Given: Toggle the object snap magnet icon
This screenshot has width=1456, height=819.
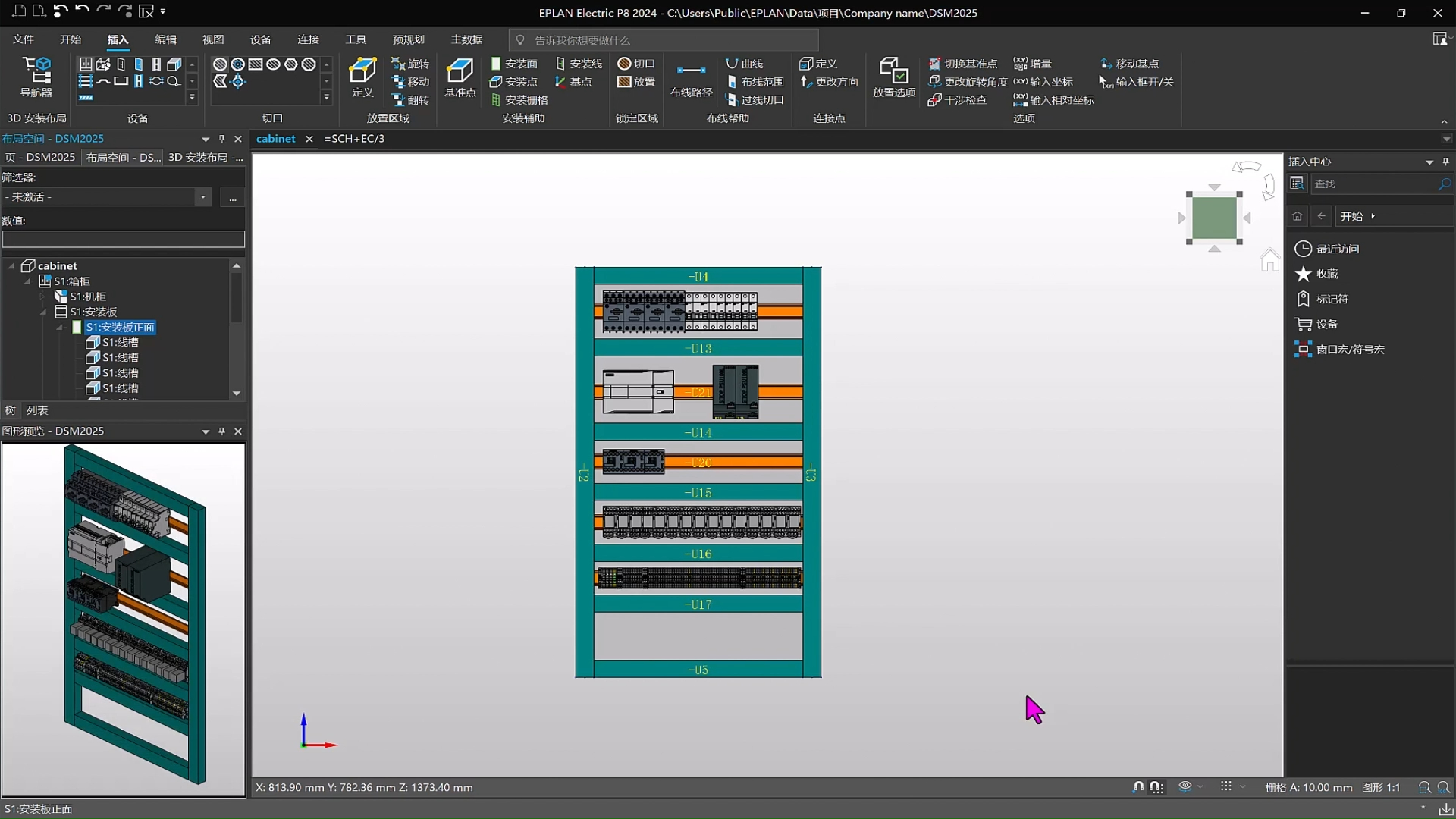Looking at the screenshot, I should tap(1137, 787).
